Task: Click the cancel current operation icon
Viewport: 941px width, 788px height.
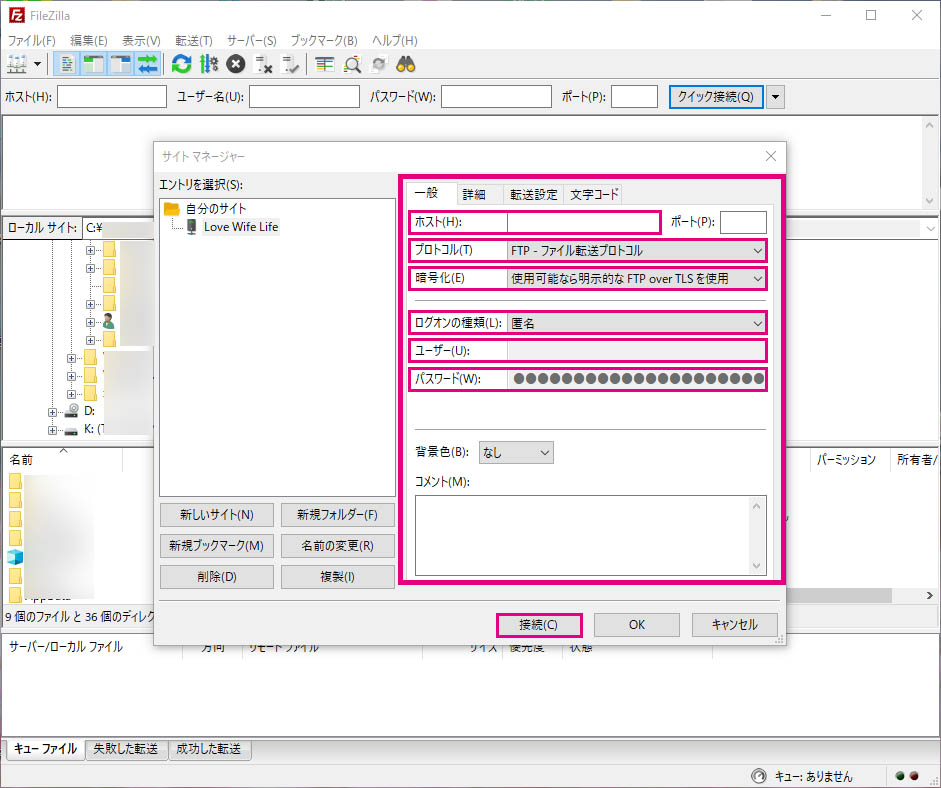Action: tap(235, 64)
